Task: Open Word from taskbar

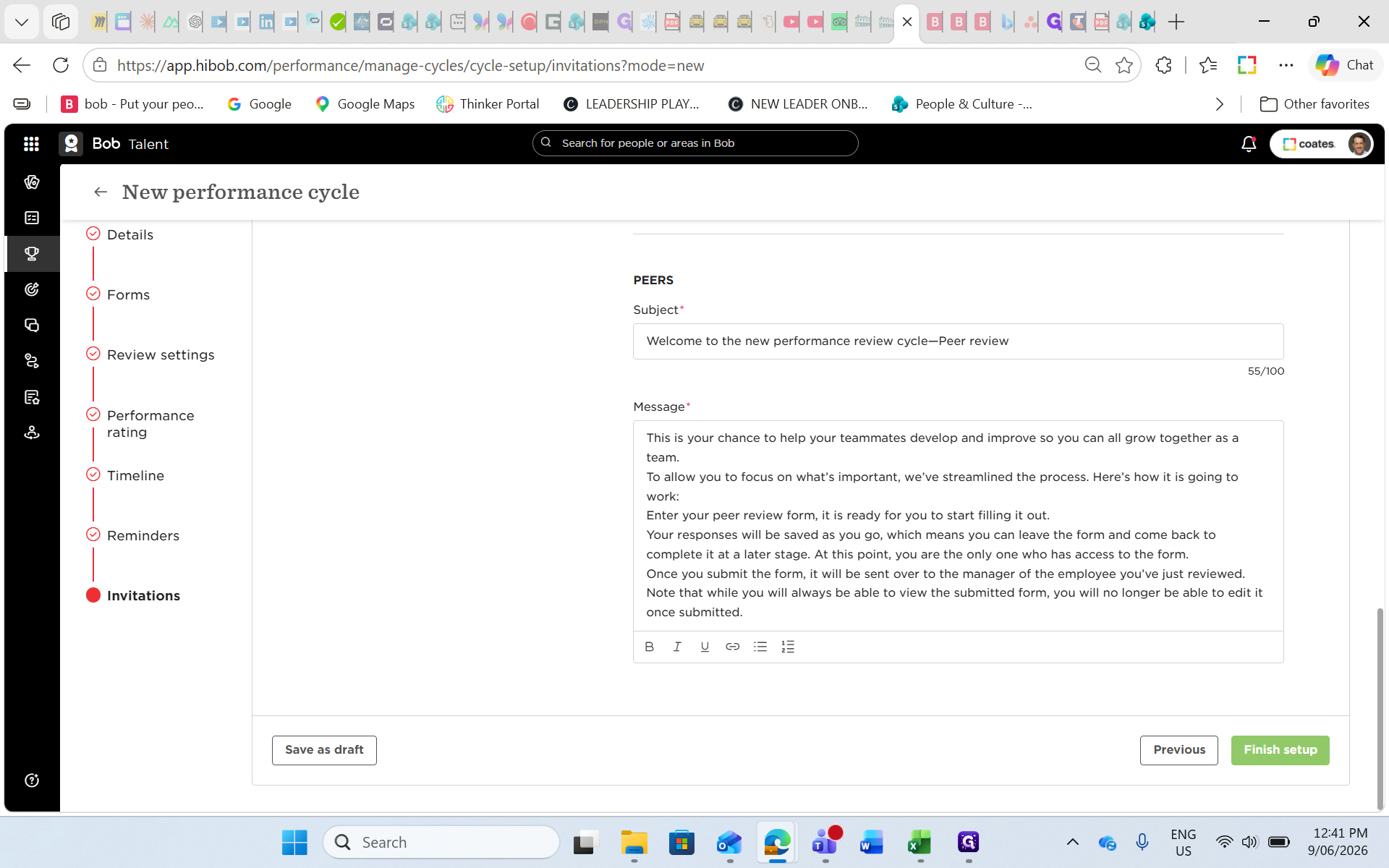Action: [872, 842]
